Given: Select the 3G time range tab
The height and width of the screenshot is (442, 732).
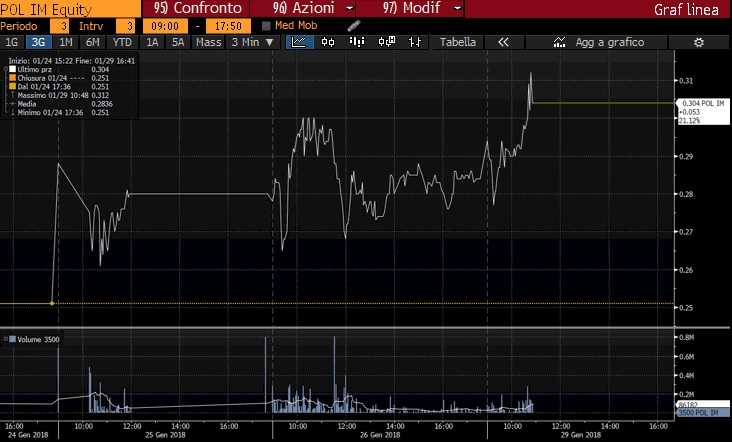Looking at the screenshot, I should pyautogui.click(x=38, y=42).
